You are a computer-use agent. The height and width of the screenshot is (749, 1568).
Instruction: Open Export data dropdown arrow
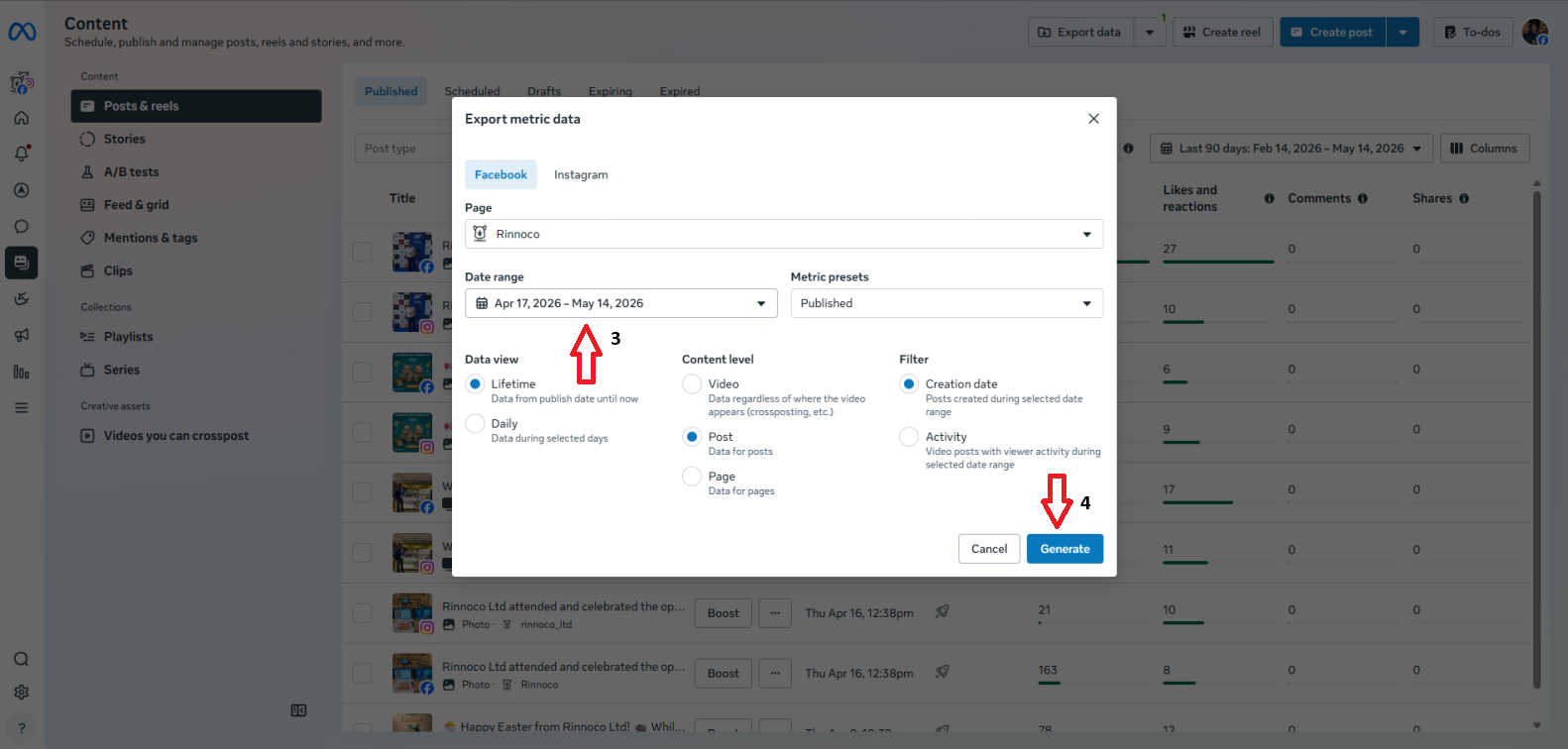(x=1150, y=32)
